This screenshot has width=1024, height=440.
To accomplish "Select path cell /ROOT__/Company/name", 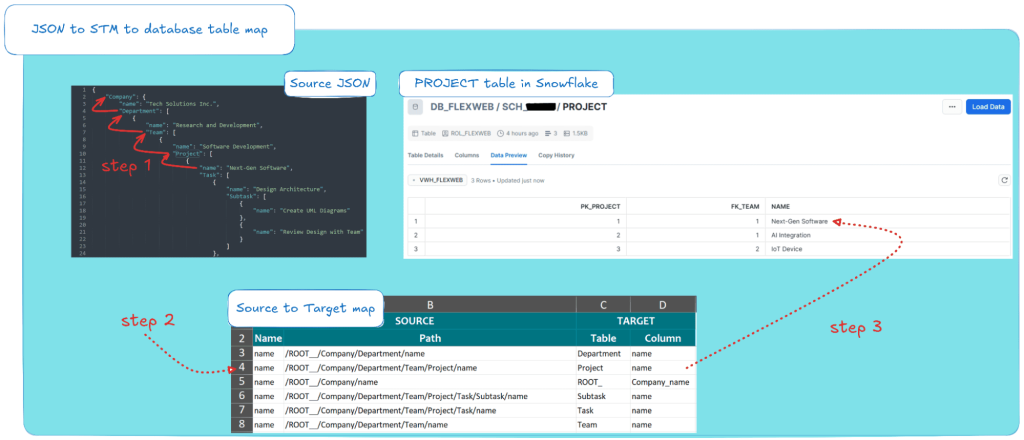I will tap(430, 382).
